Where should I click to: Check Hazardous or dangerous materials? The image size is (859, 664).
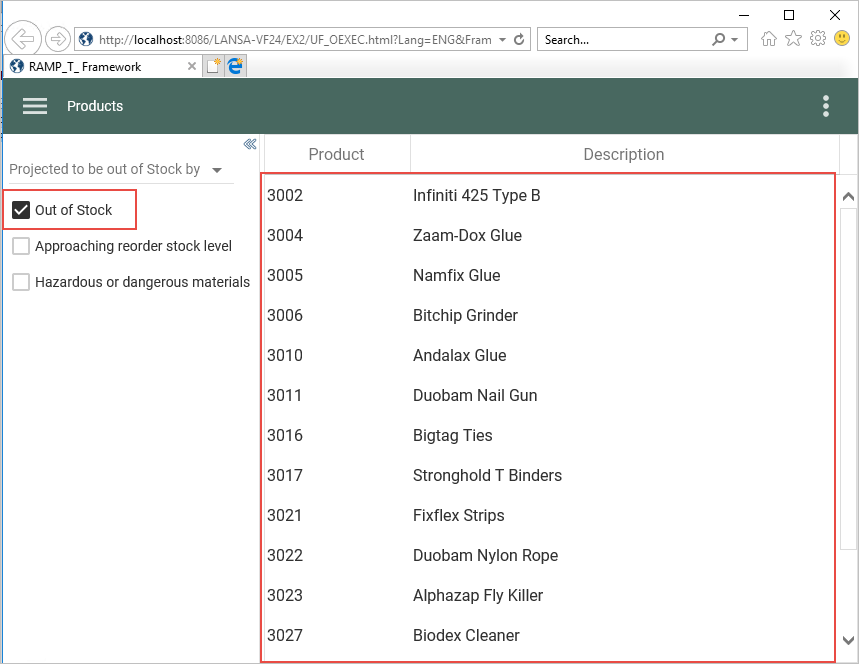pos(21,282)
